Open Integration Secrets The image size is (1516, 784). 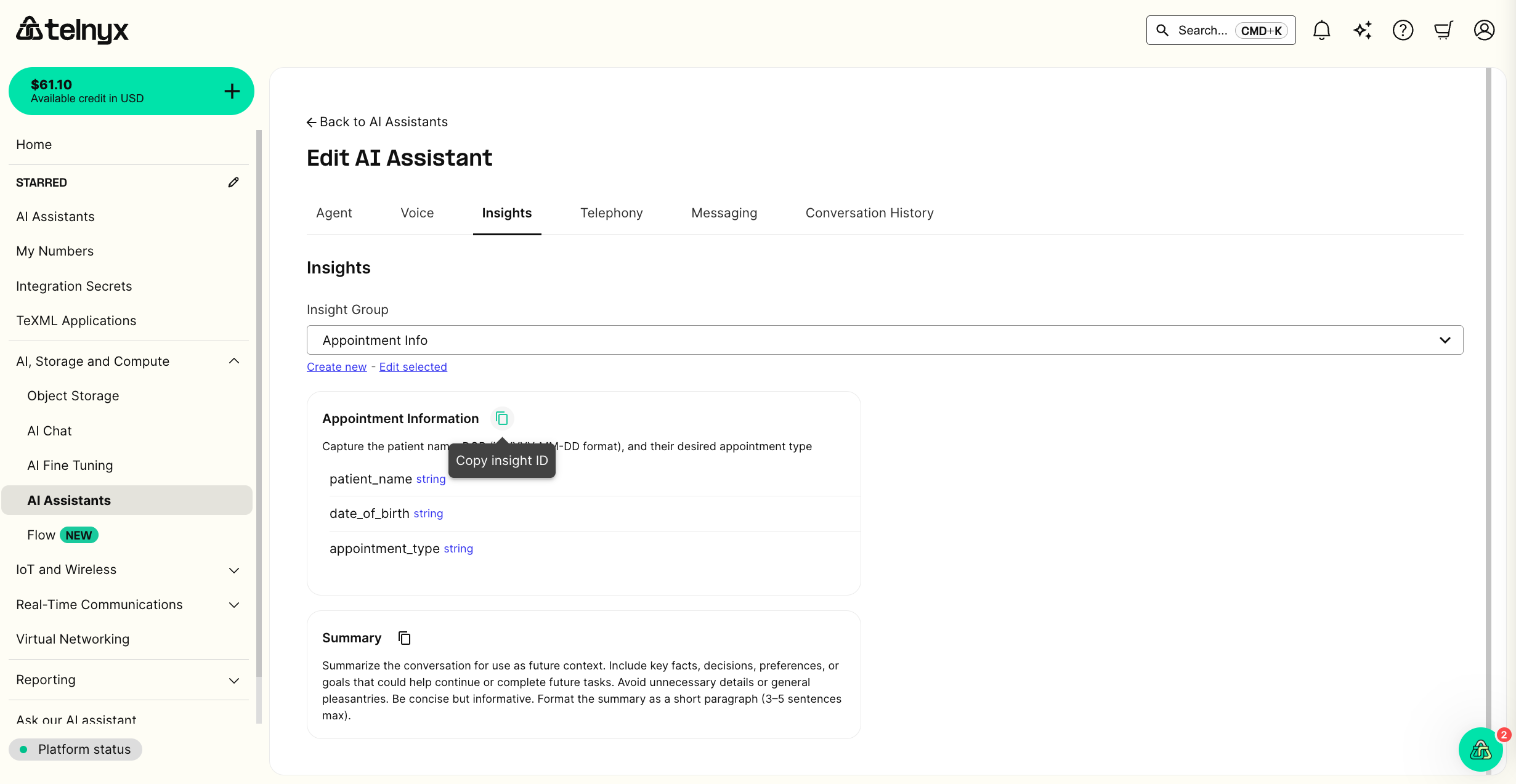(74, 286)
